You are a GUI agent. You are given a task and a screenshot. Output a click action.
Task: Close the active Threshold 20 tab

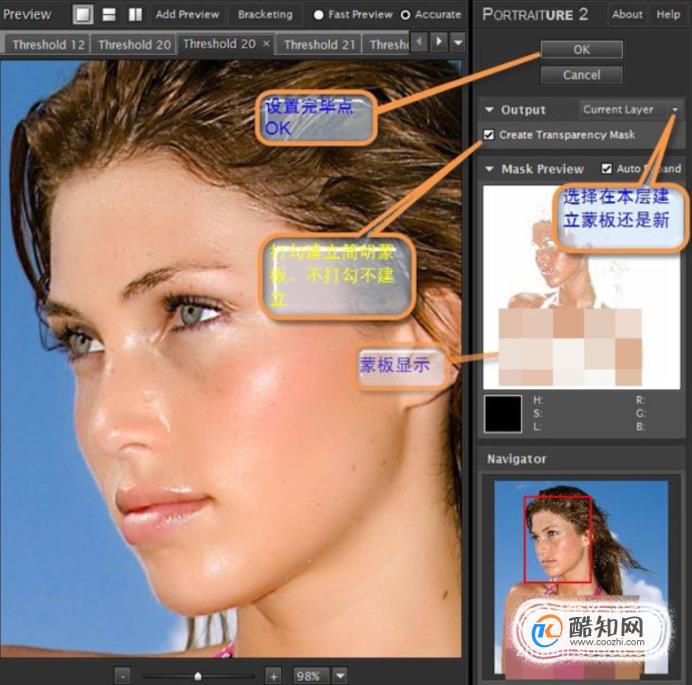click(x=266, y=43)
